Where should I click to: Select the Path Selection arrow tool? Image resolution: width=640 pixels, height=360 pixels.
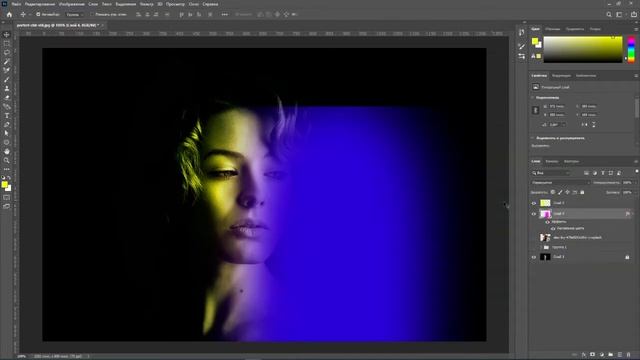(x=7, y=133)
